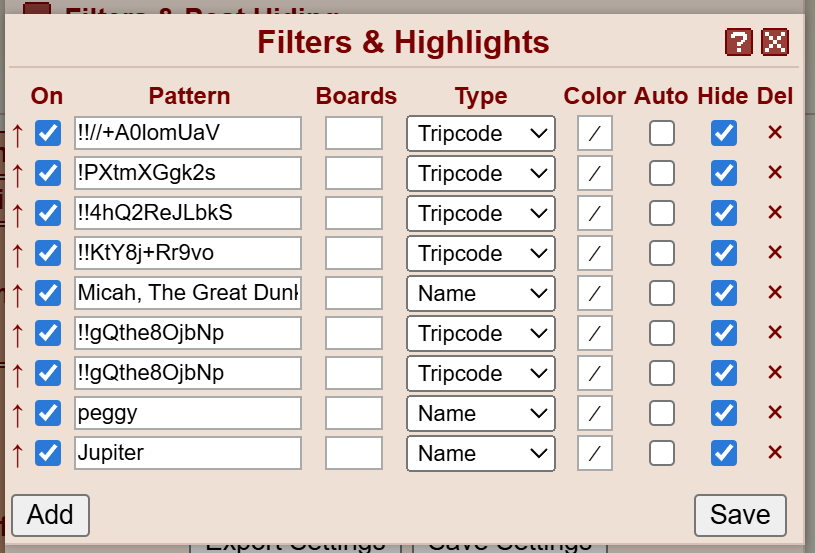
Task: Edit the !!//+A0lomUaV pattern field
Action: (x=188, y=133)
